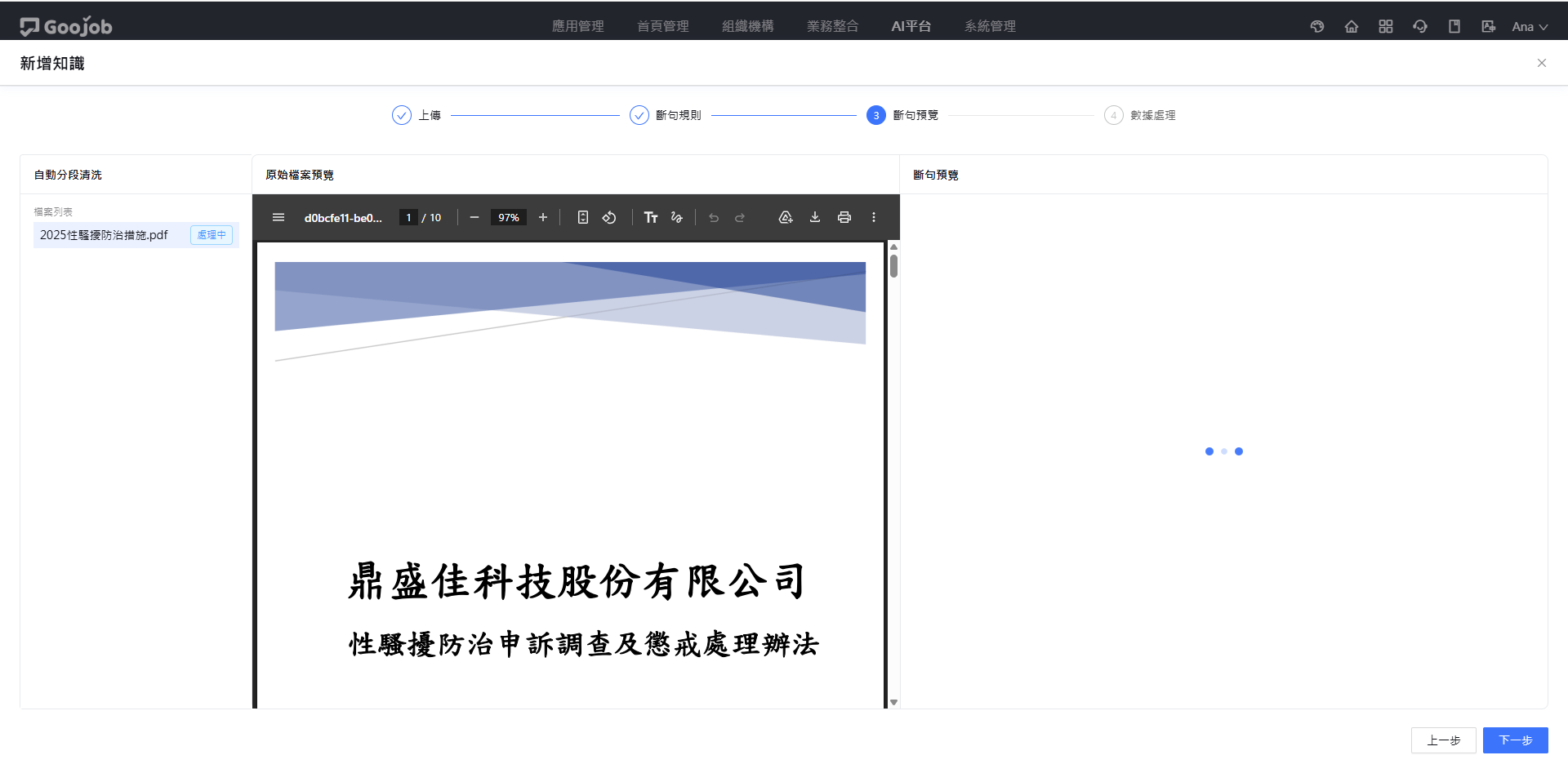Open 業務整合 menu
Viewport: 1568px width, 773px height.
click(833, 26)
